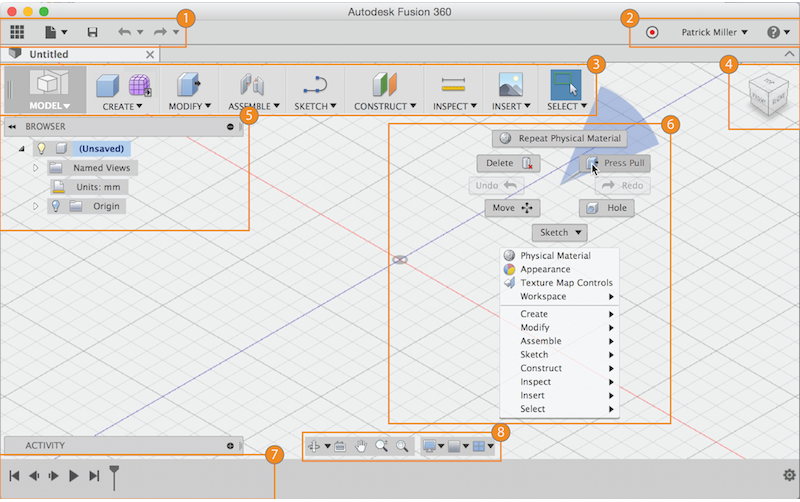The image size is (800, 502).
Task: Click the Select window selection icon
Action: coord(566,85)
